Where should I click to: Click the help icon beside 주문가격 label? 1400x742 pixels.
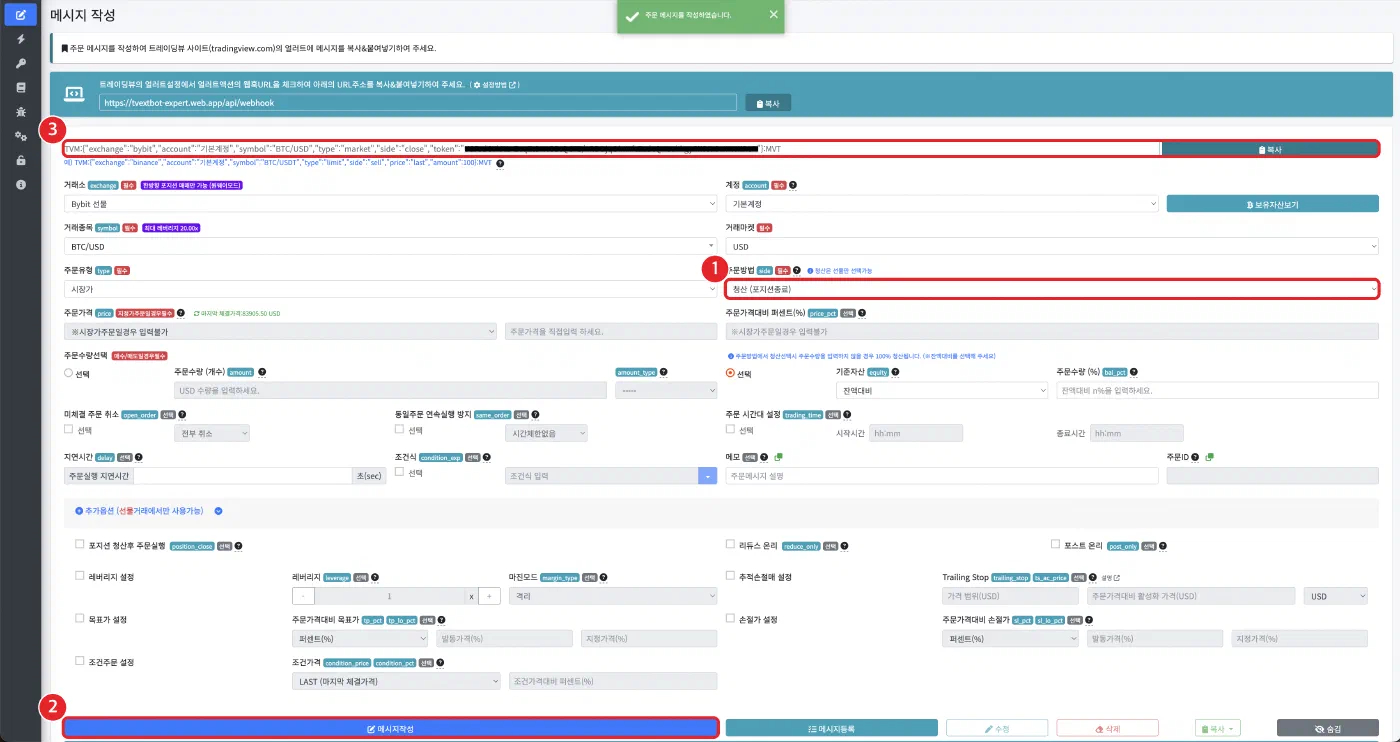pos(181,313)
